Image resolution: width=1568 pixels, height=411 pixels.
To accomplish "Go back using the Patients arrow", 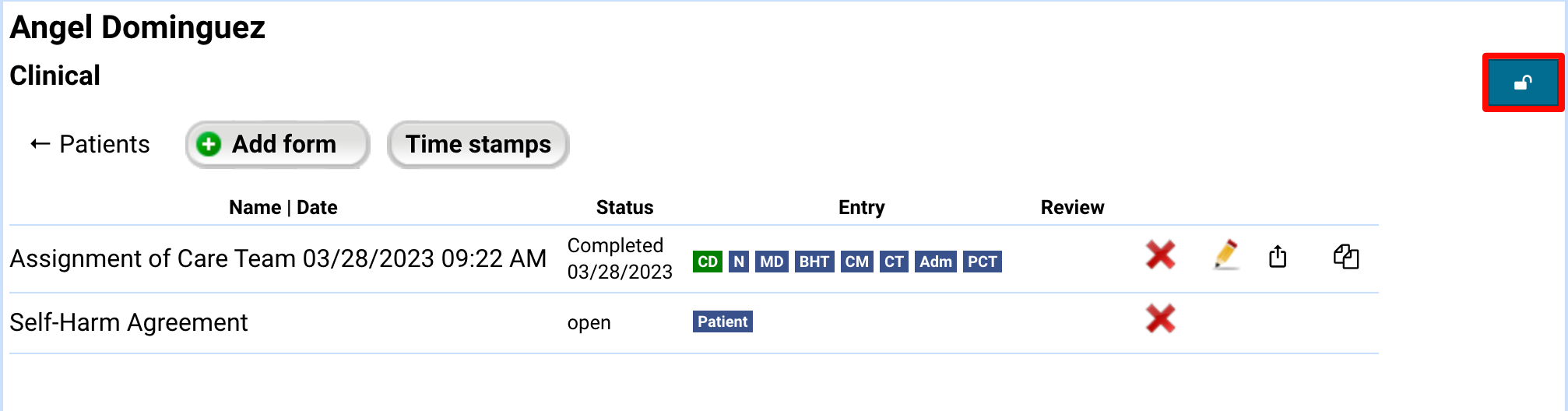I will pos(40,144).
